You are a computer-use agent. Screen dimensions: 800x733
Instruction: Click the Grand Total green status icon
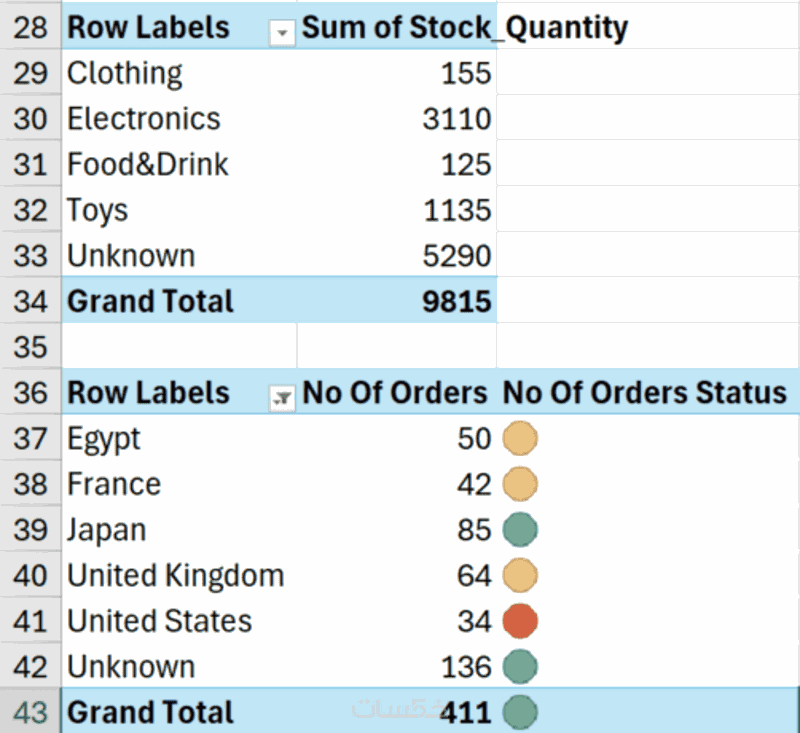click(x=520, y=712)
